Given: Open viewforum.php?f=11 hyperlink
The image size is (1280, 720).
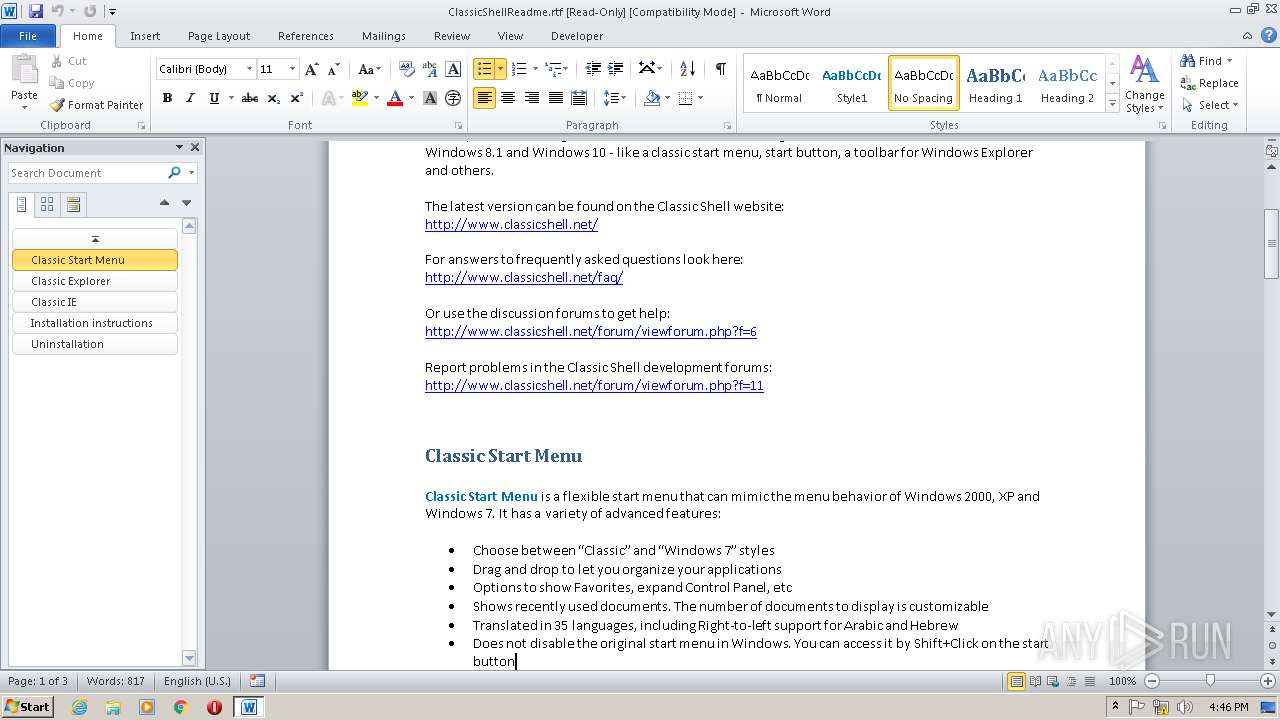Looking at the screenshot, I should [594, 385].
